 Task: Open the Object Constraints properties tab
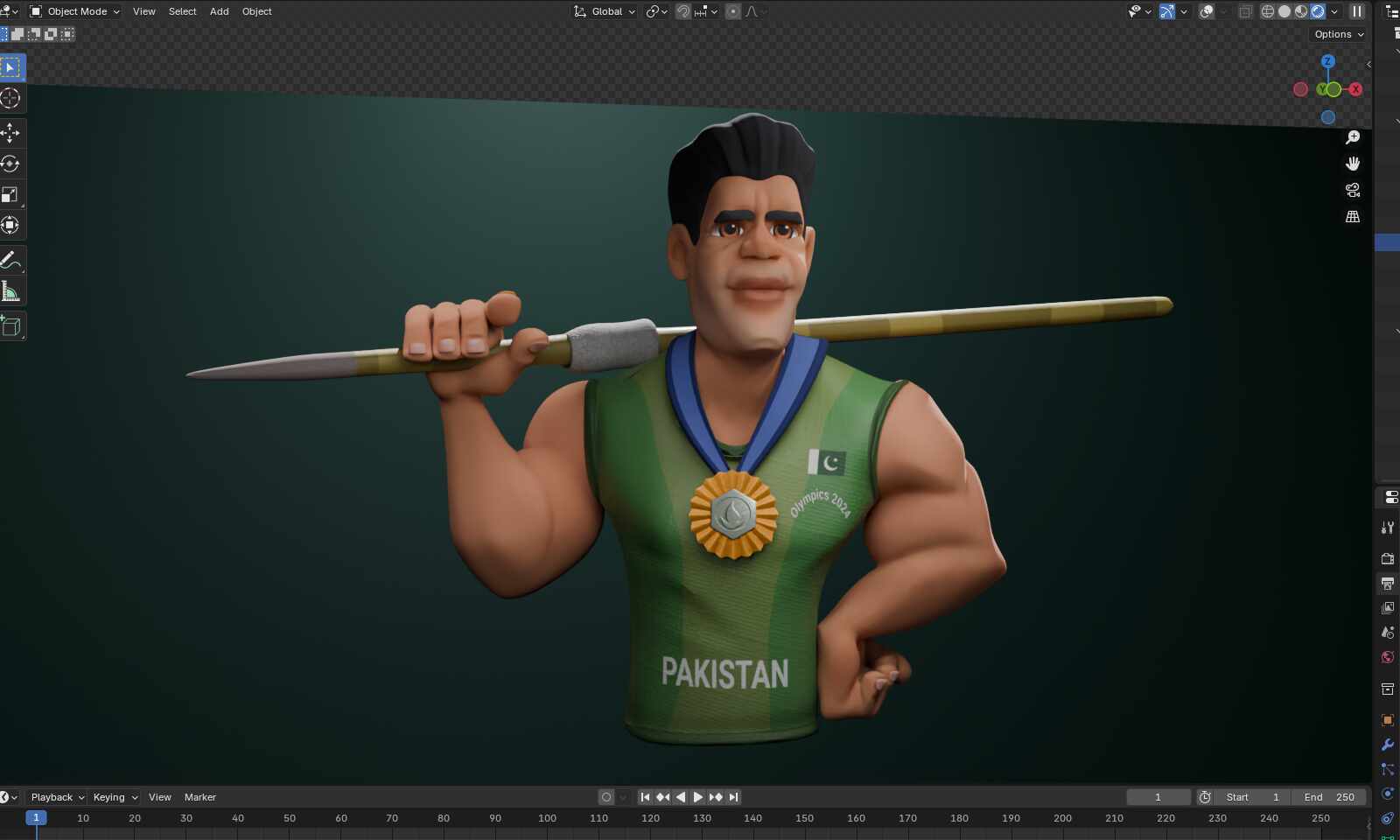click(x=1388, y=818)
